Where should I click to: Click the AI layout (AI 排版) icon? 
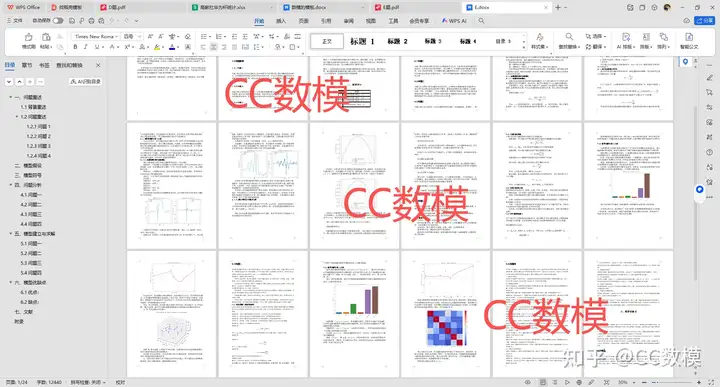point(626,37)
